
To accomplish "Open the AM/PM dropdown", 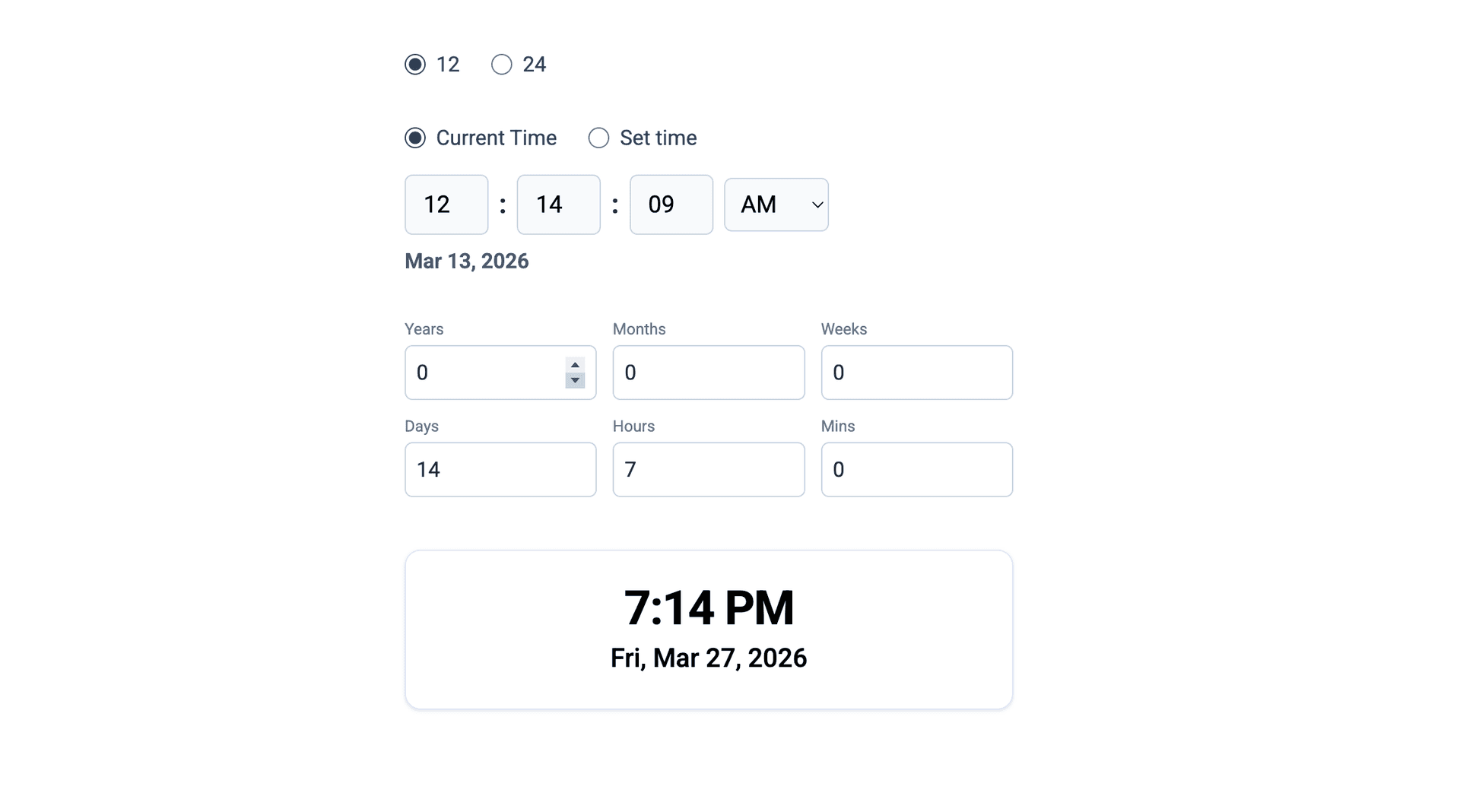I will tap(776, 205).
